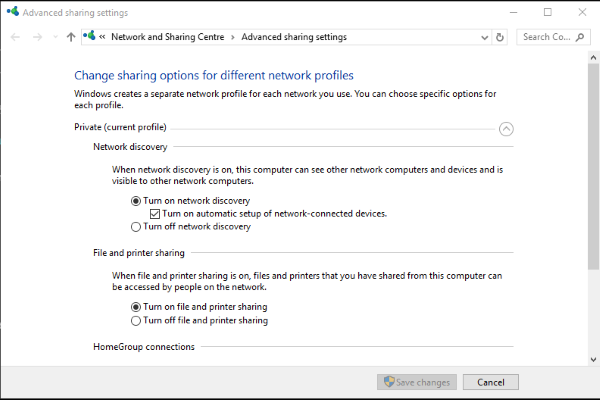Click the network icon in address bar
The image size is (600, 400).
tap(89, 36)
